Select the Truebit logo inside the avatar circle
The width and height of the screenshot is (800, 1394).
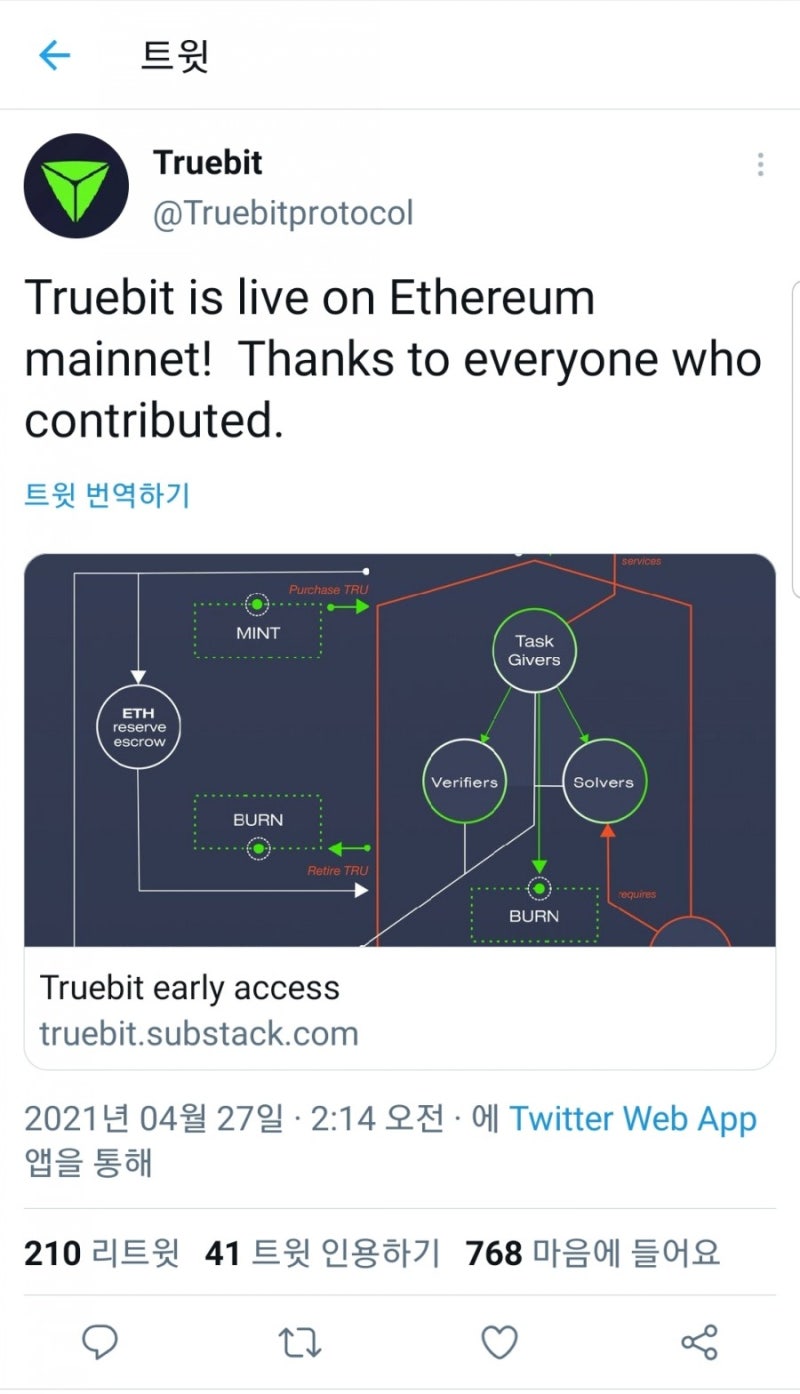click(x=78, y=187)
